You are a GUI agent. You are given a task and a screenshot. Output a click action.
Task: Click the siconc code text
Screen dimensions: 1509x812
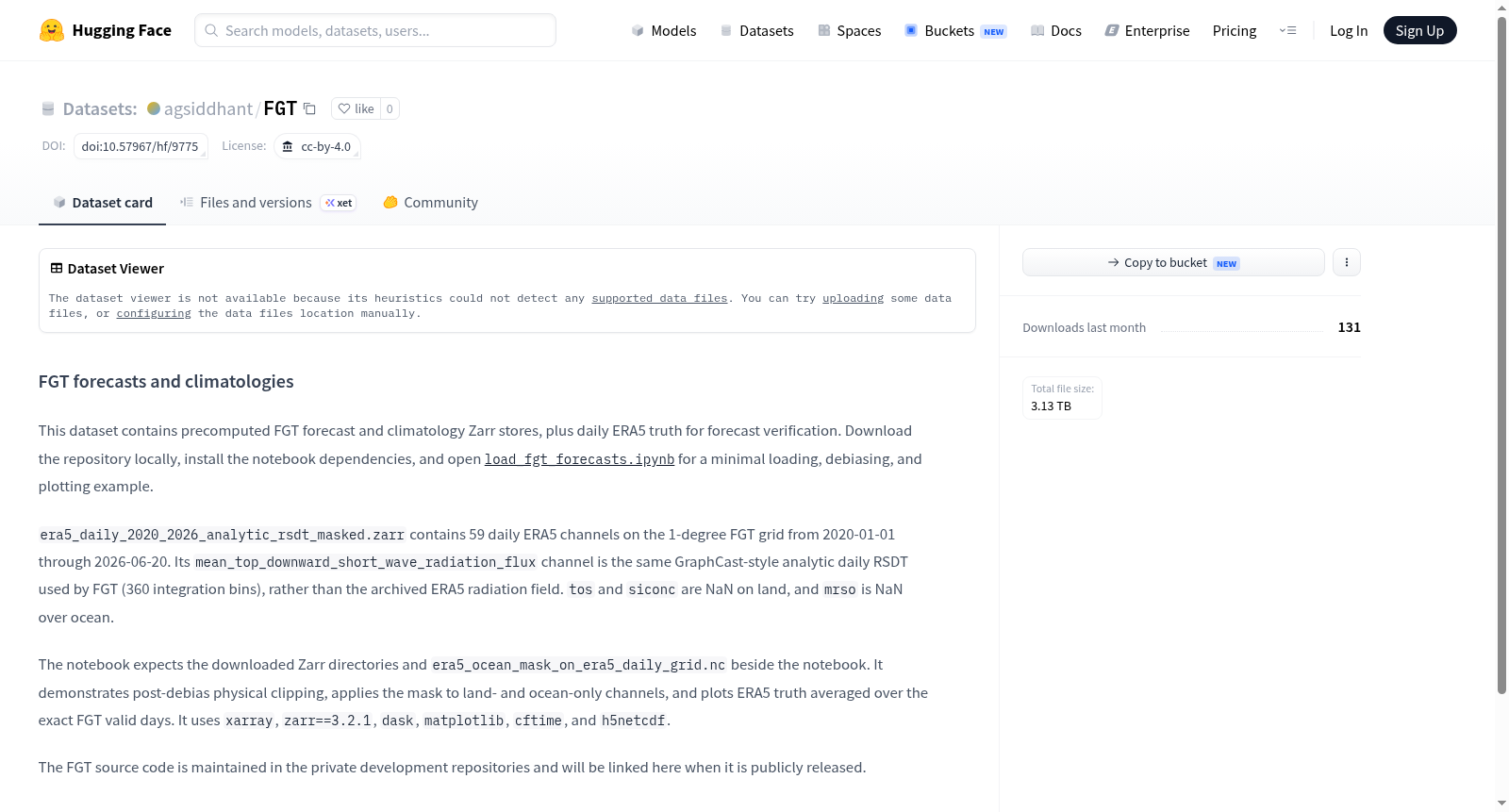(652, 589)
